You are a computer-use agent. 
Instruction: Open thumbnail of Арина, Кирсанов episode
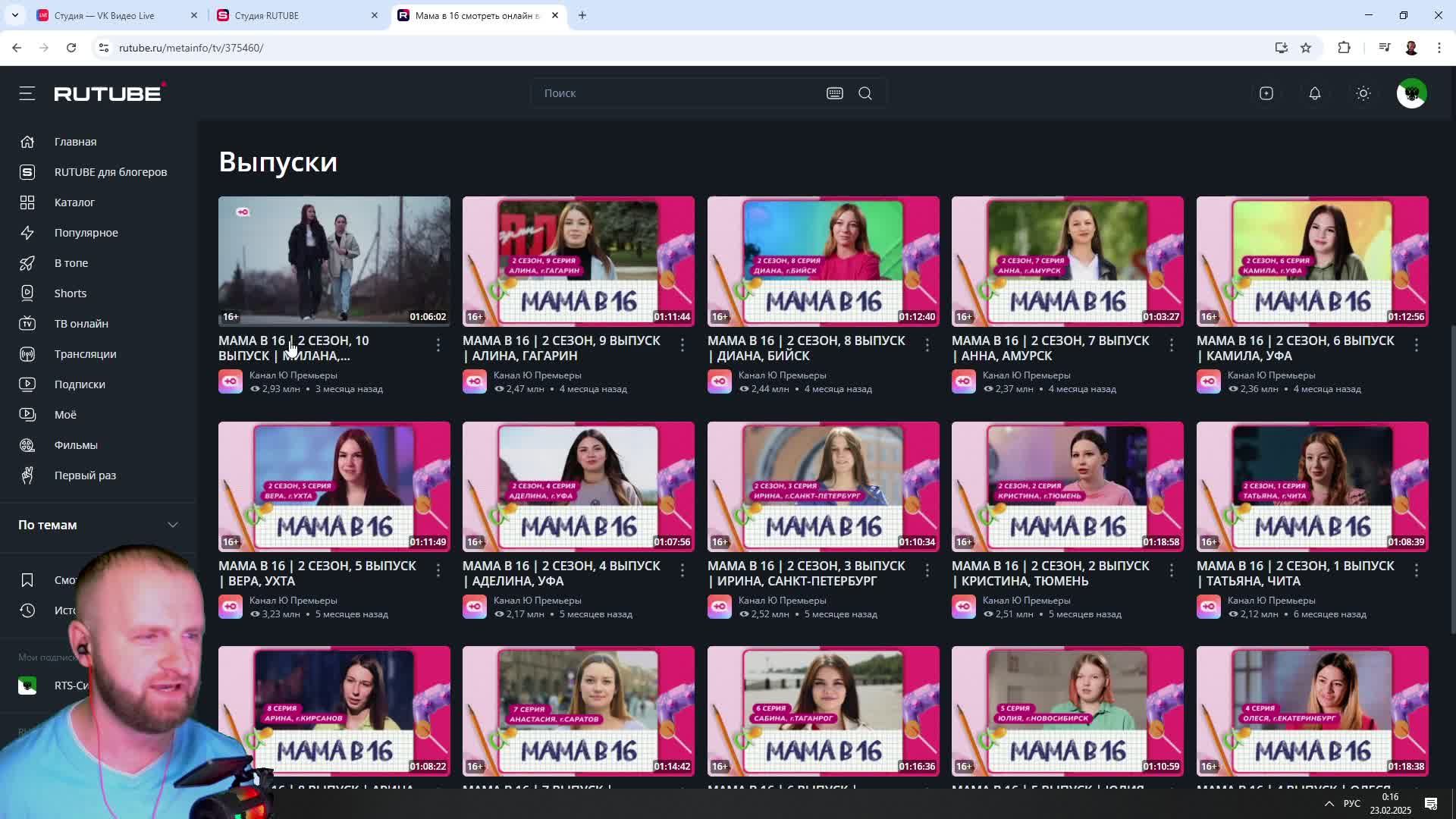point(334,711)
